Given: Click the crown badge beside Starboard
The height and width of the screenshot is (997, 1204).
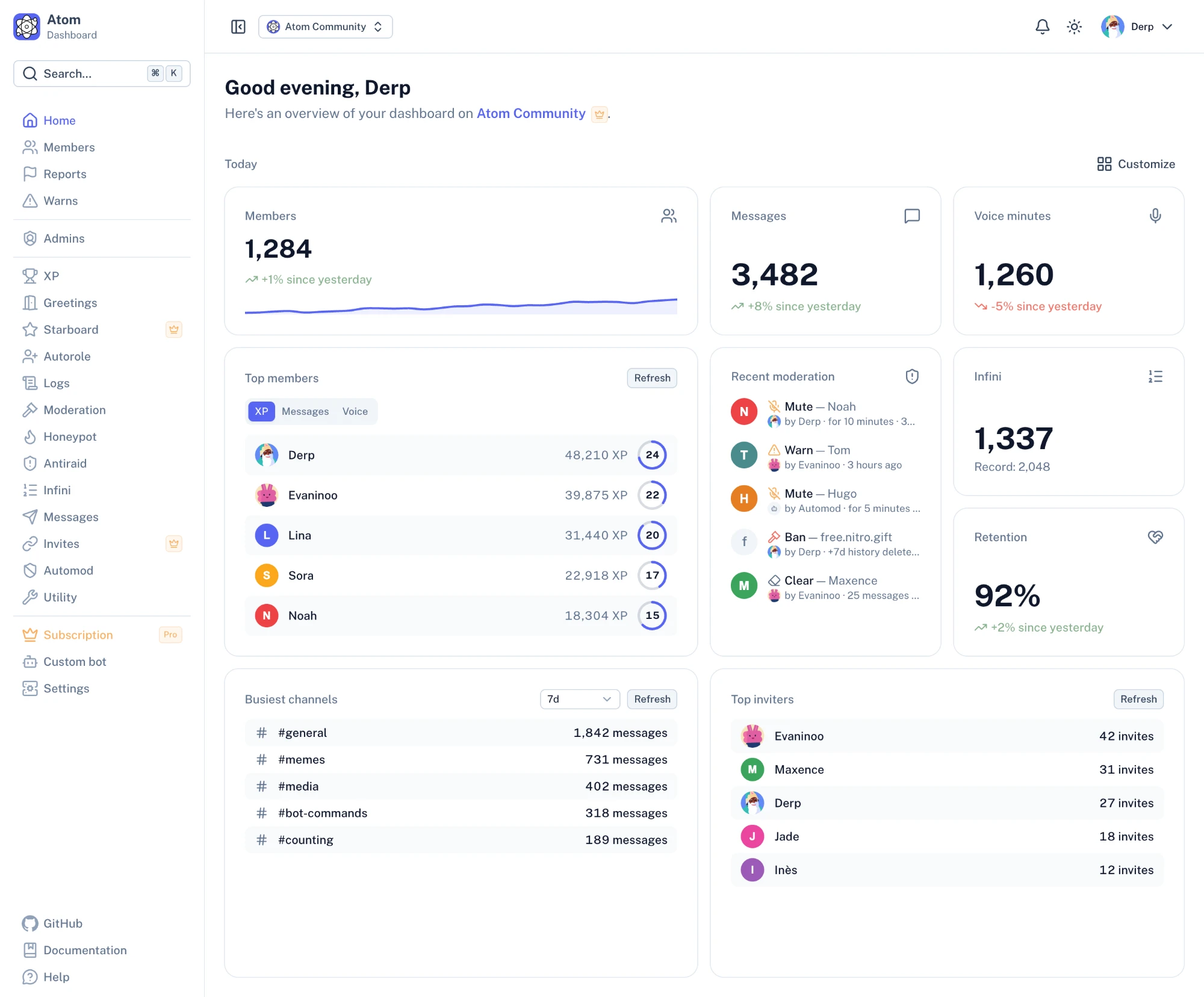Looking at the screenshot, I should (x=174, y=329).
